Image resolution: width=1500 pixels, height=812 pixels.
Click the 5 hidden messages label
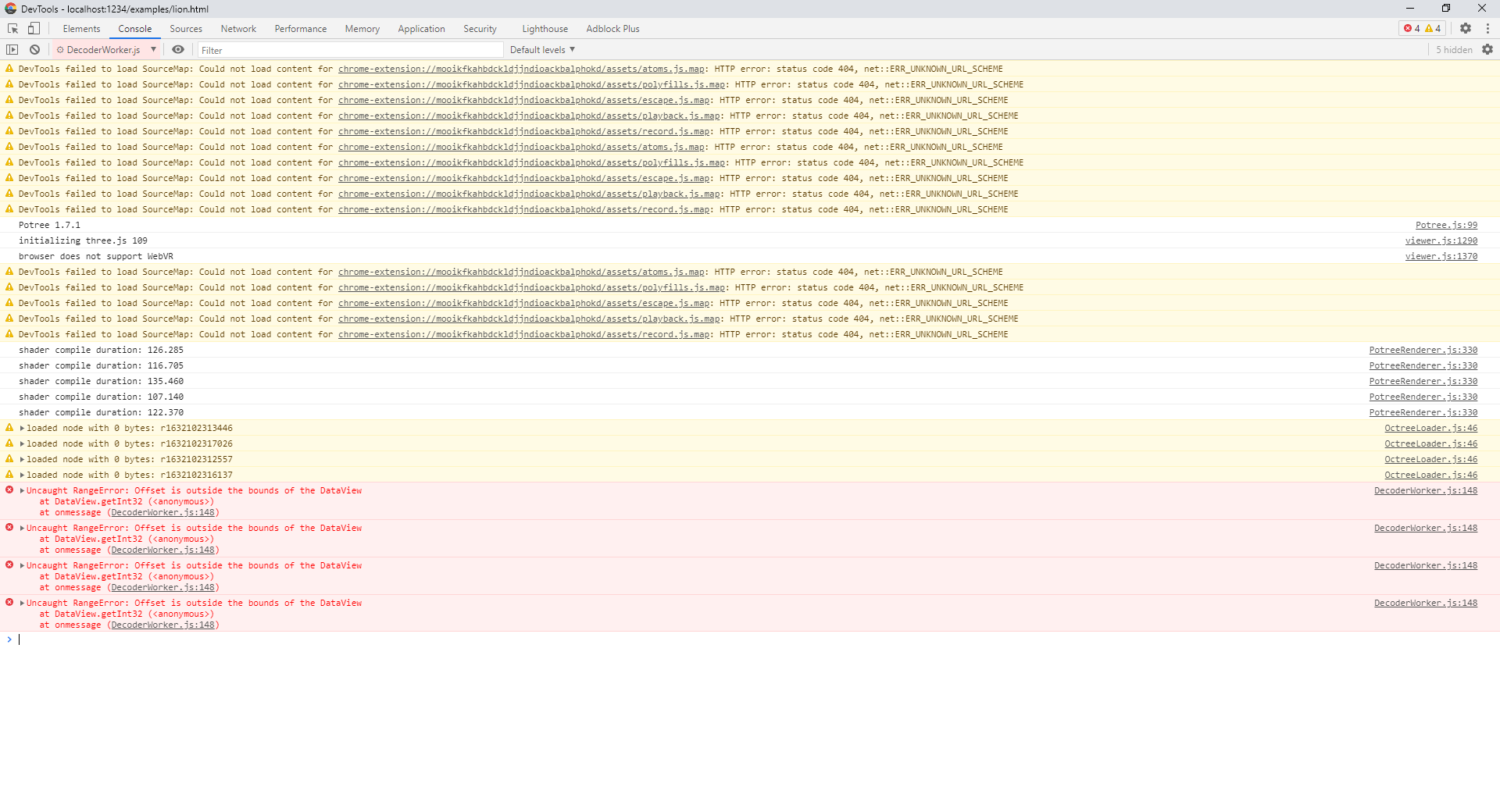pos(1454,49)
